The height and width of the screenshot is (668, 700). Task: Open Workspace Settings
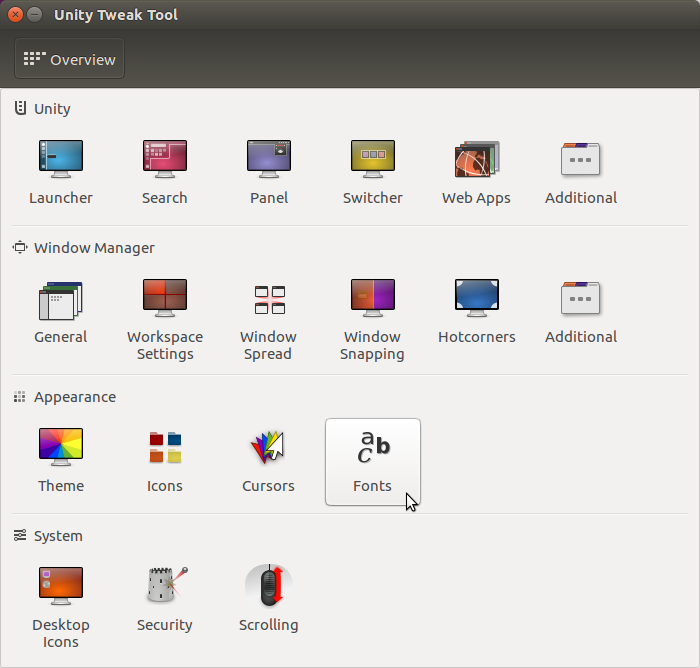click(165, 319)
